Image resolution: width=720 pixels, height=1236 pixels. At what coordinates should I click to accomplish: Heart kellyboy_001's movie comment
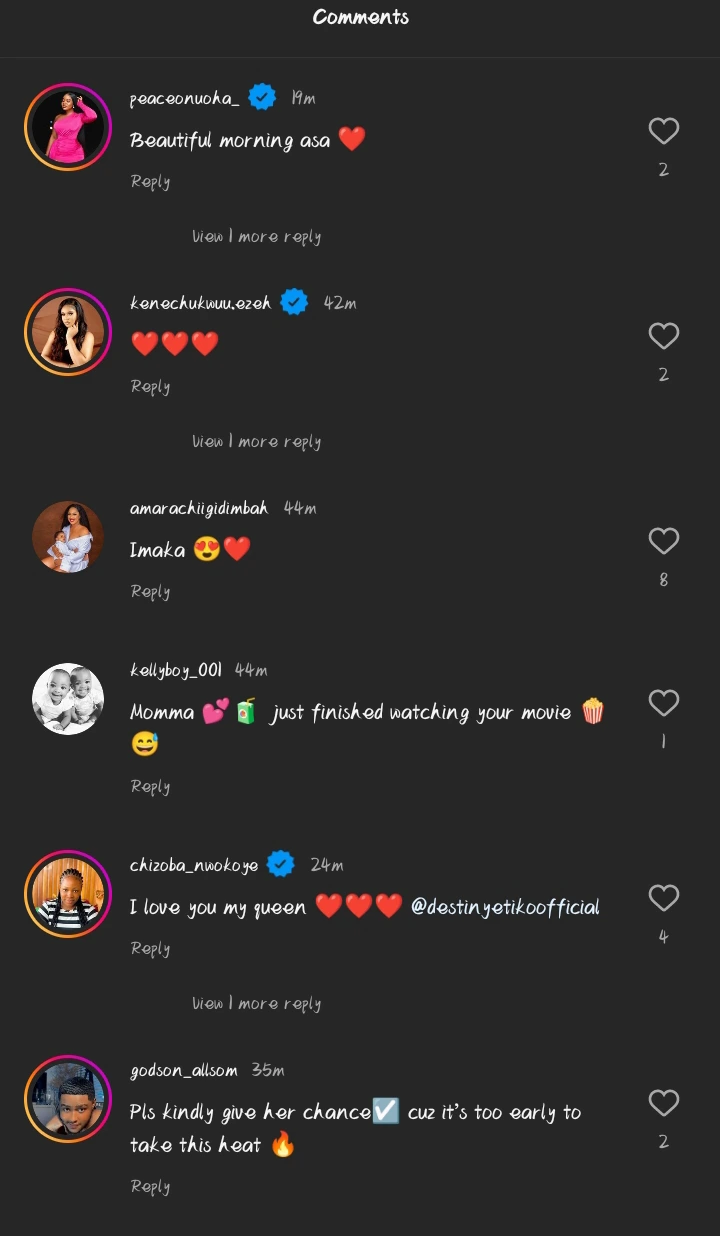click(664, 703)
